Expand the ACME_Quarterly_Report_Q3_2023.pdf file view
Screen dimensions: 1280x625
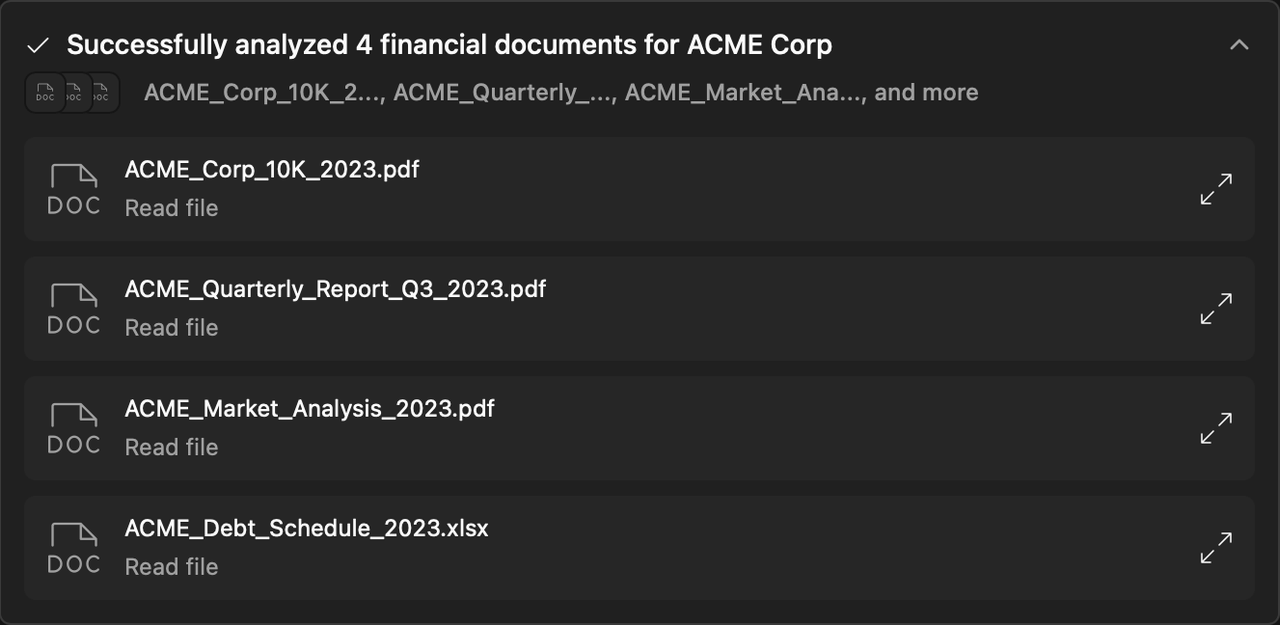point(1216,308)
